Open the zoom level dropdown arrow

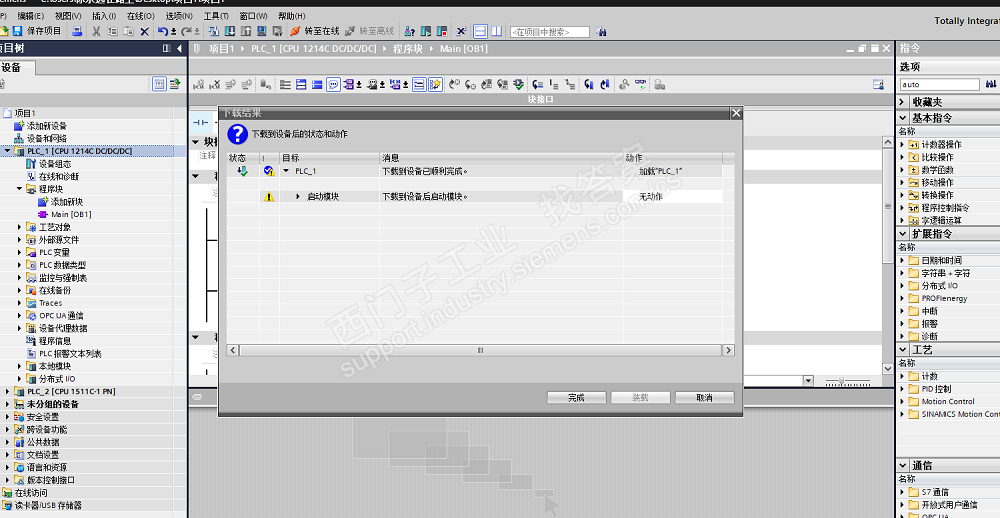tap(808, 381)
